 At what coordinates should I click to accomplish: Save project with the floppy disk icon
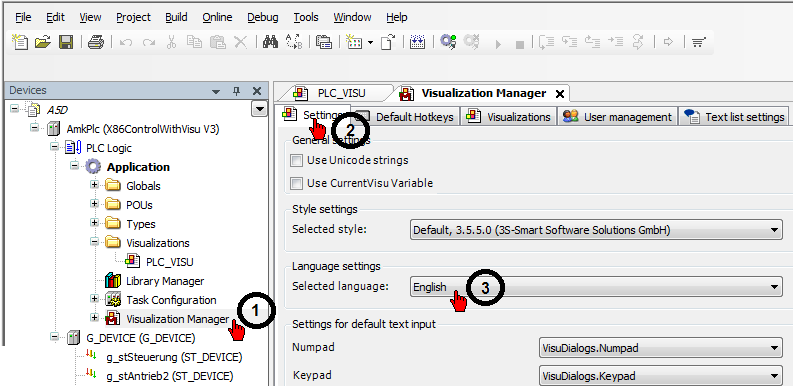(66, 42)
